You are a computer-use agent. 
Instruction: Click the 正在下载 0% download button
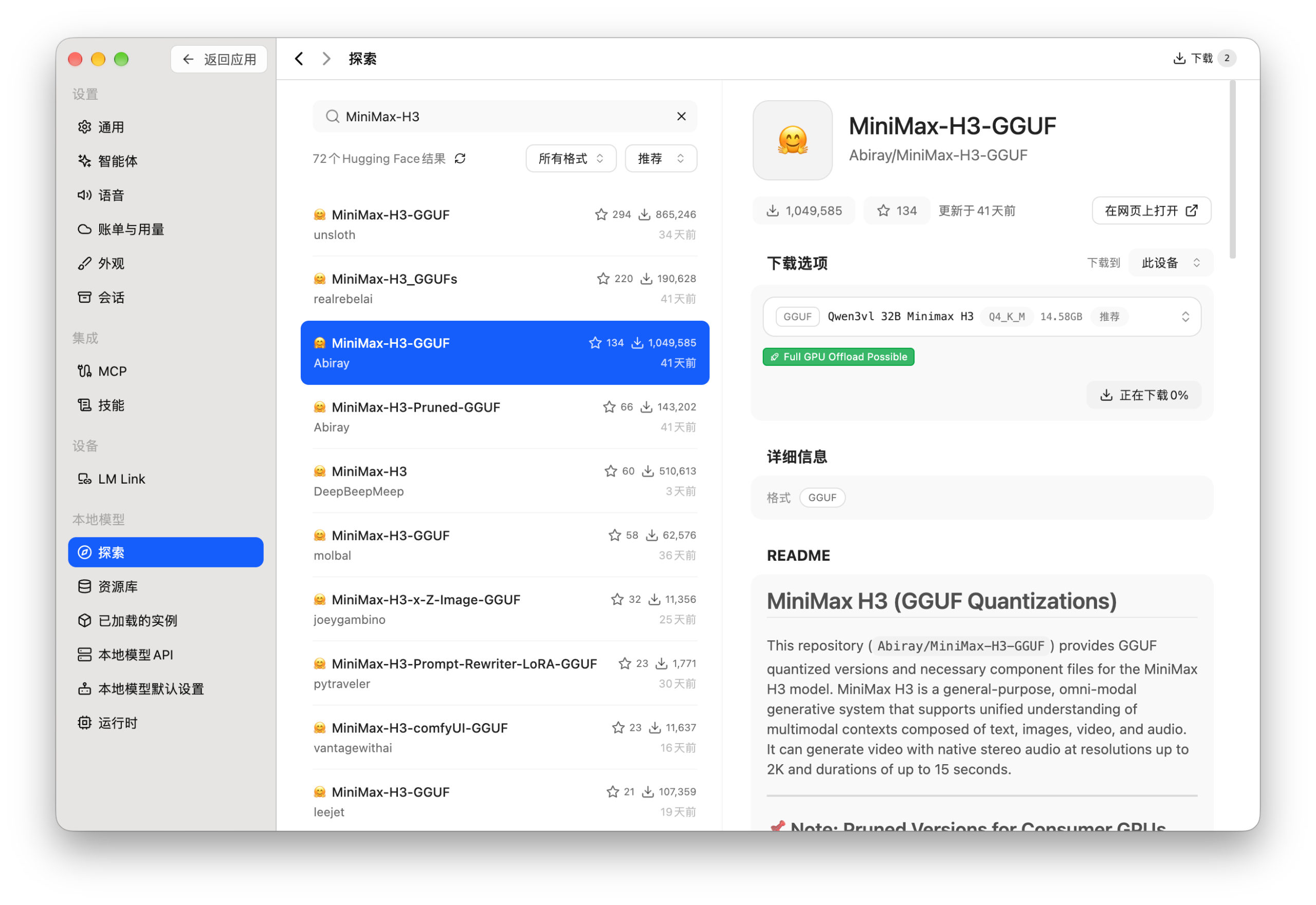click(1144, 395)
